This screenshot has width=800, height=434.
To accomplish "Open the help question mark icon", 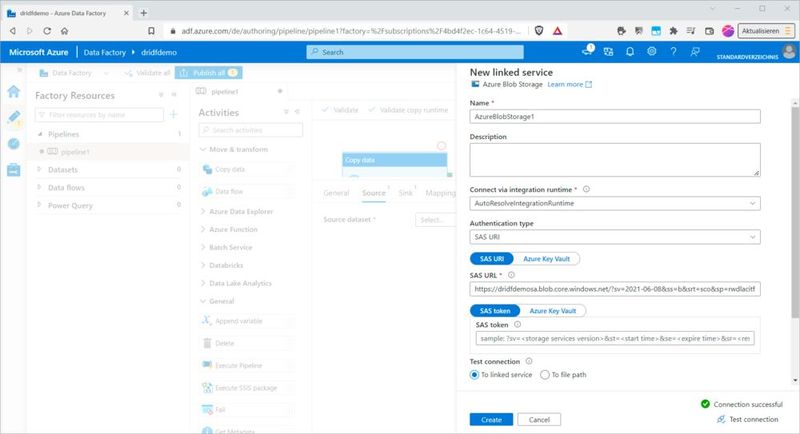I will point(673,52).
